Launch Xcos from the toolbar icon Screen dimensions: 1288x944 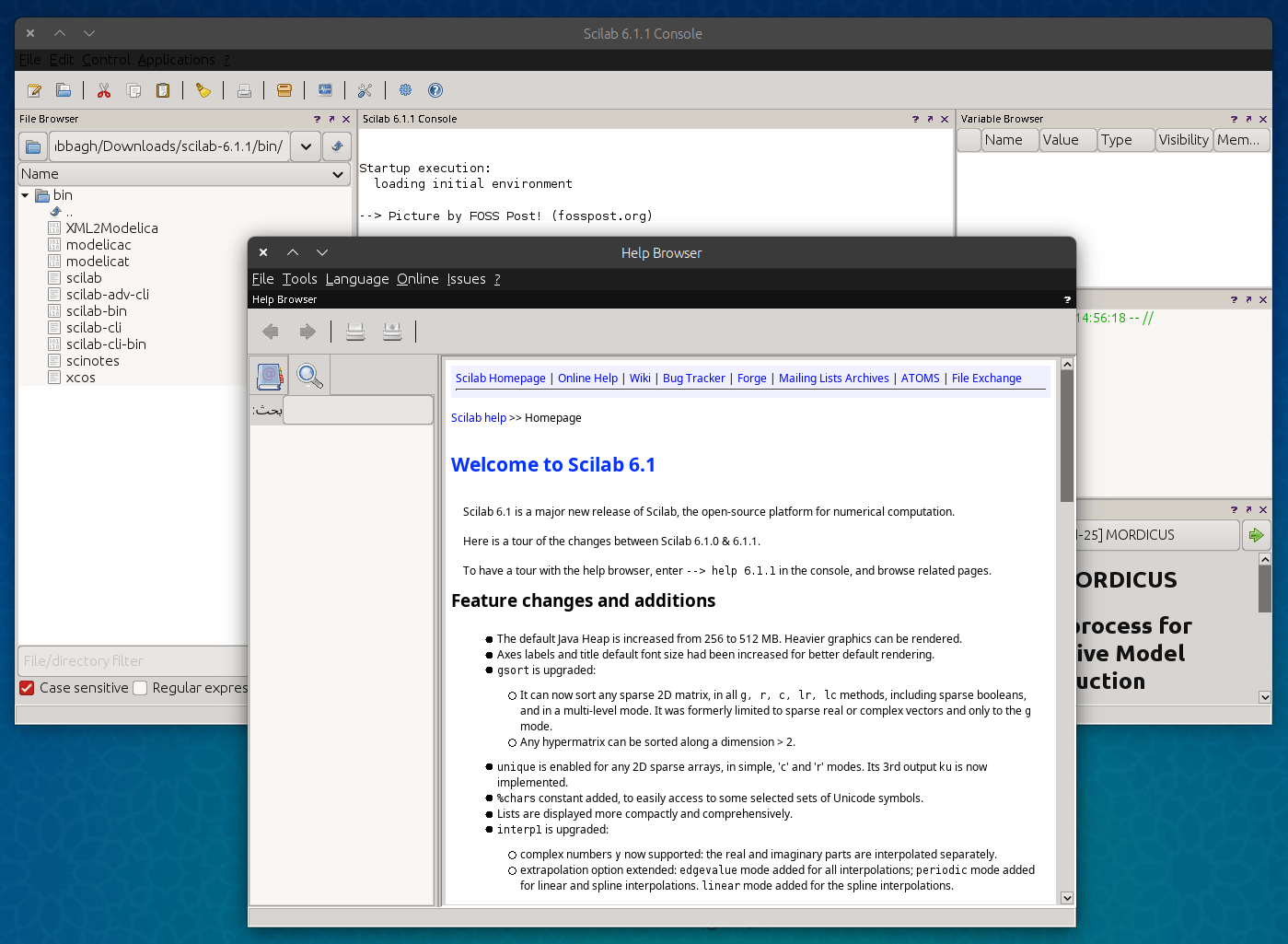click(325, 90)
